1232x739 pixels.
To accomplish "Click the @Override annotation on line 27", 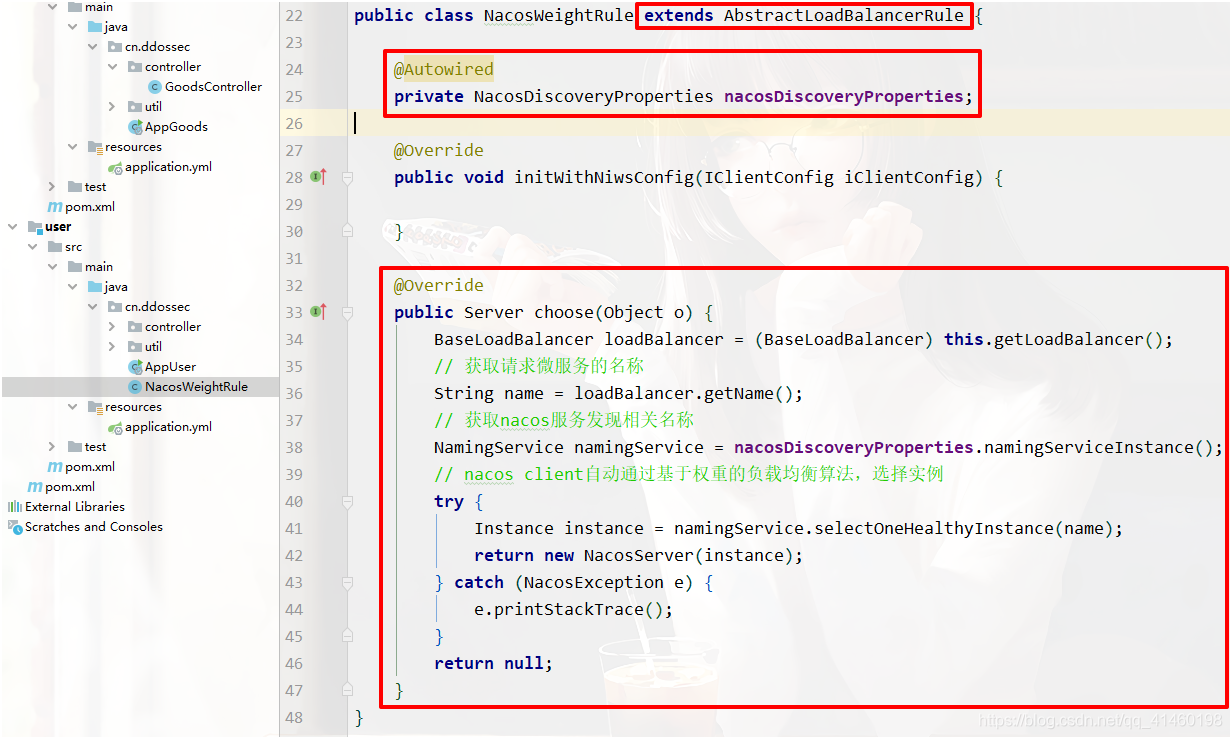I will coord(438,150).
